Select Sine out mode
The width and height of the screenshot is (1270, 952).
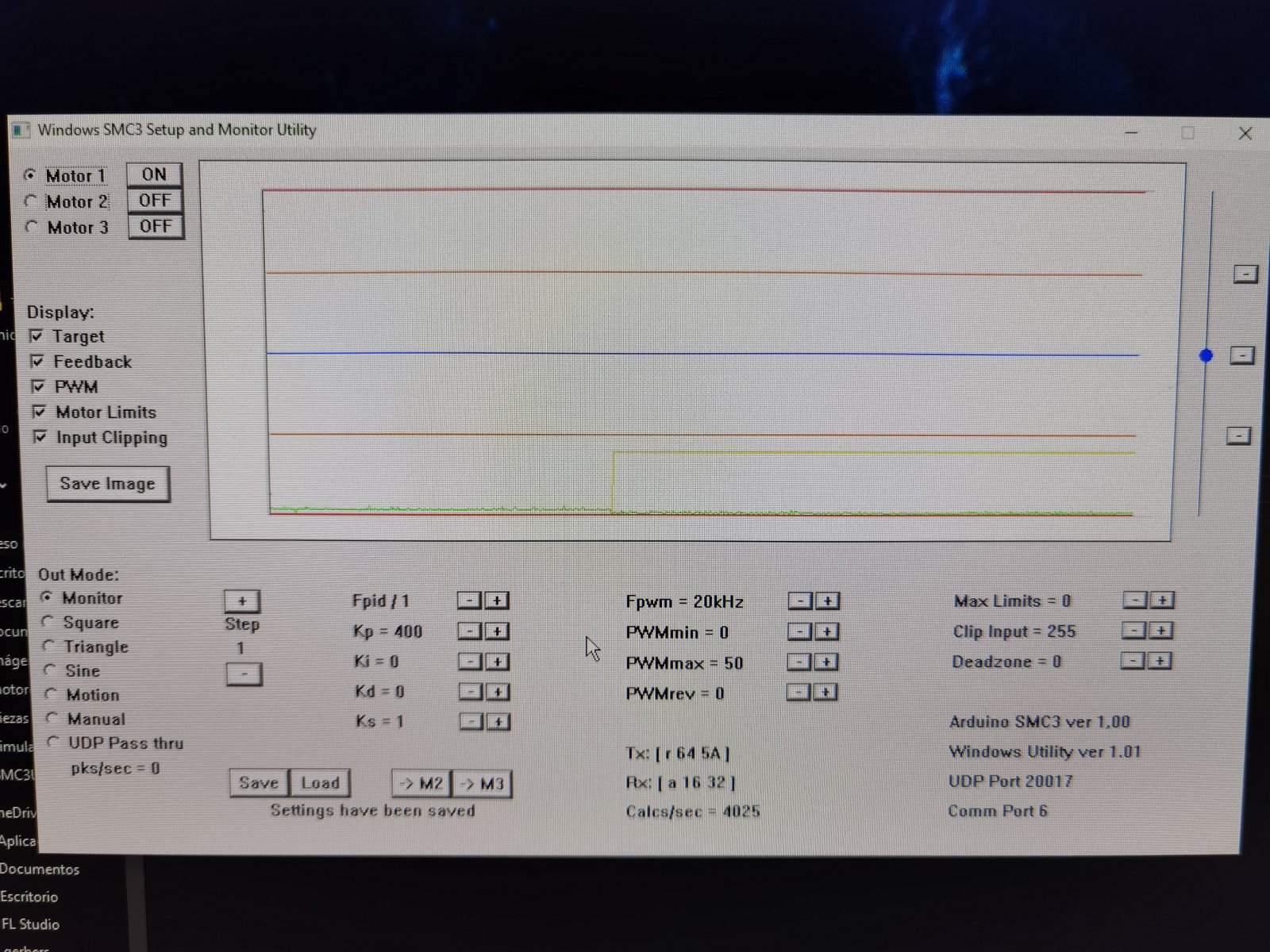tap(50, 670)
